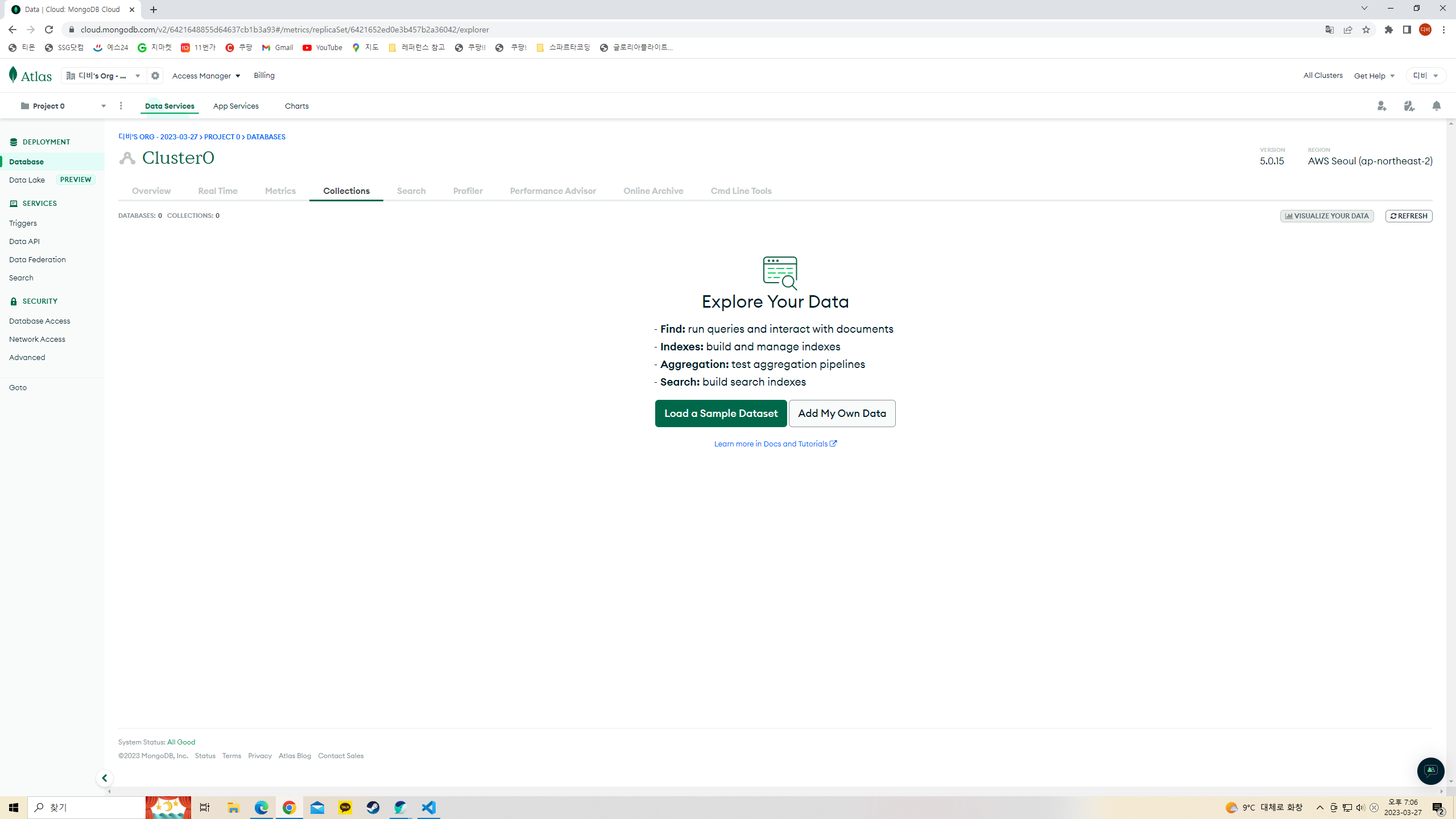Click Visualize Your Data button
Image resolution: width=1456 pixels, height=819 pixels.
(1327, 216)
